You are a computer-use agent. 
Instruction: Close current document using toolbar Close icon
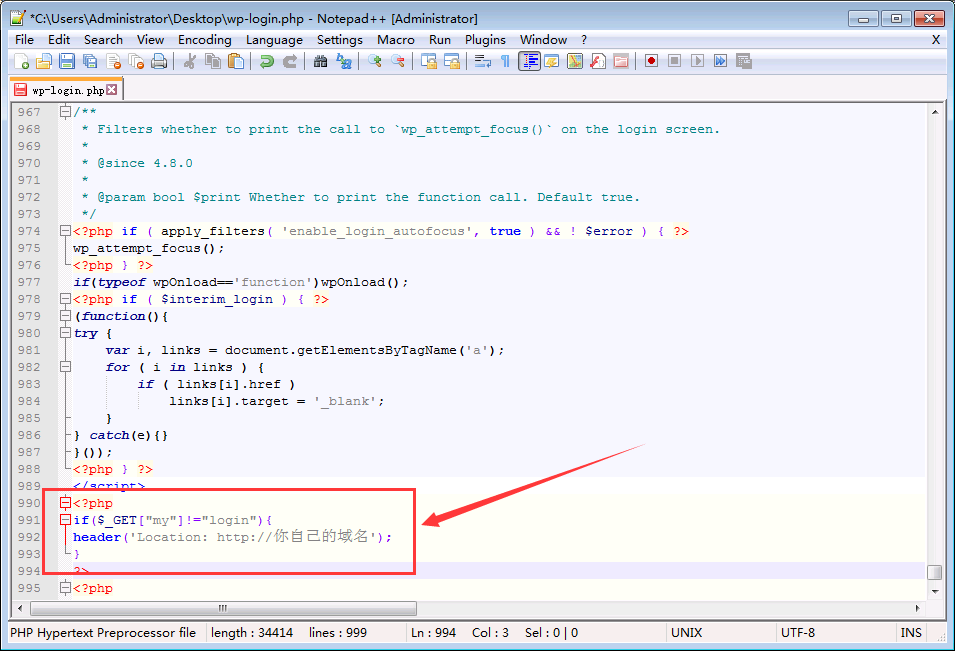pyautogui.click(x=113, y=62)
